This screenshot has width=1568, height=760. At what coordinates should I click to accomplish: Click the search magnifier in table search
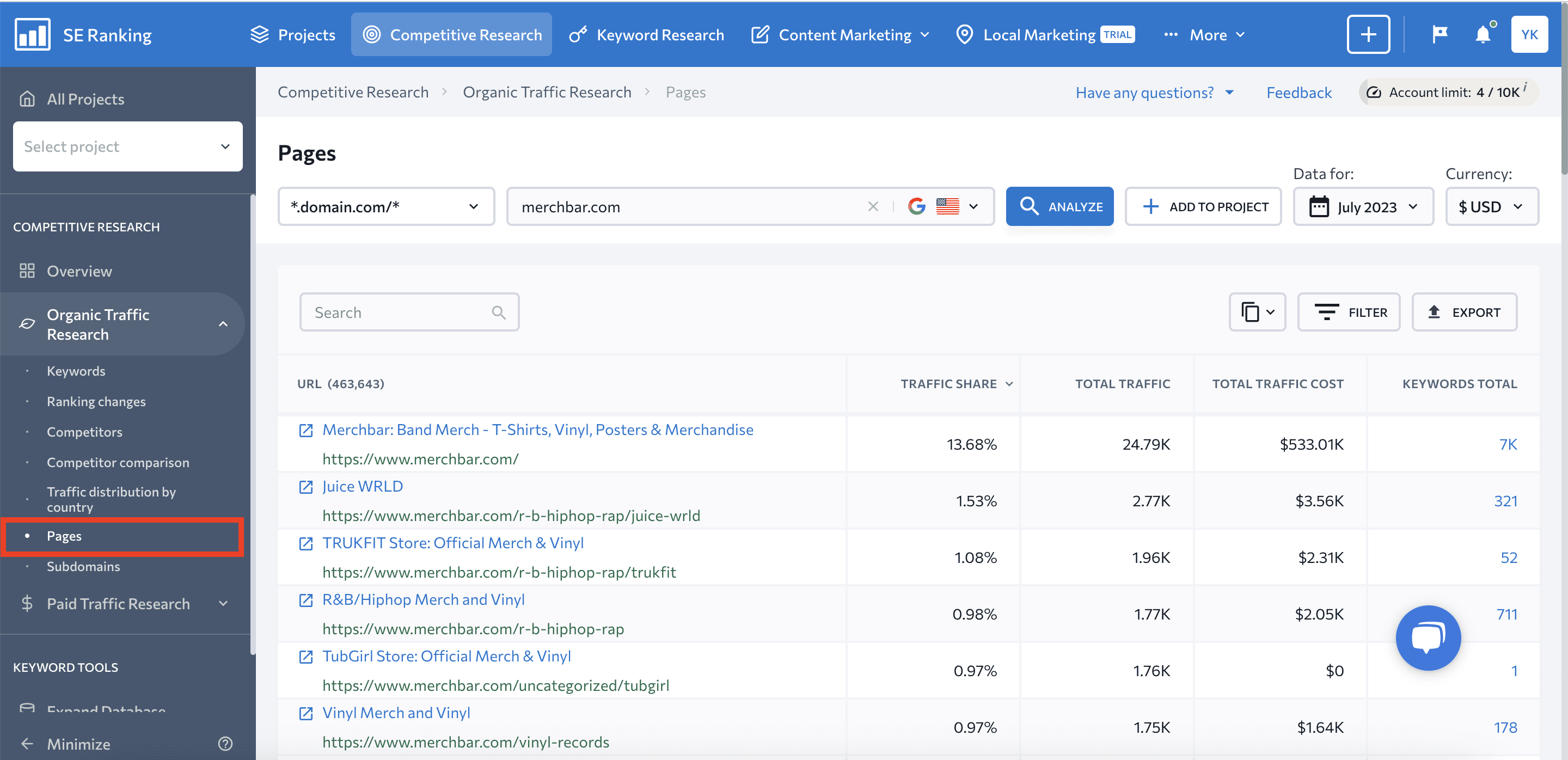[x=499, y=312]
